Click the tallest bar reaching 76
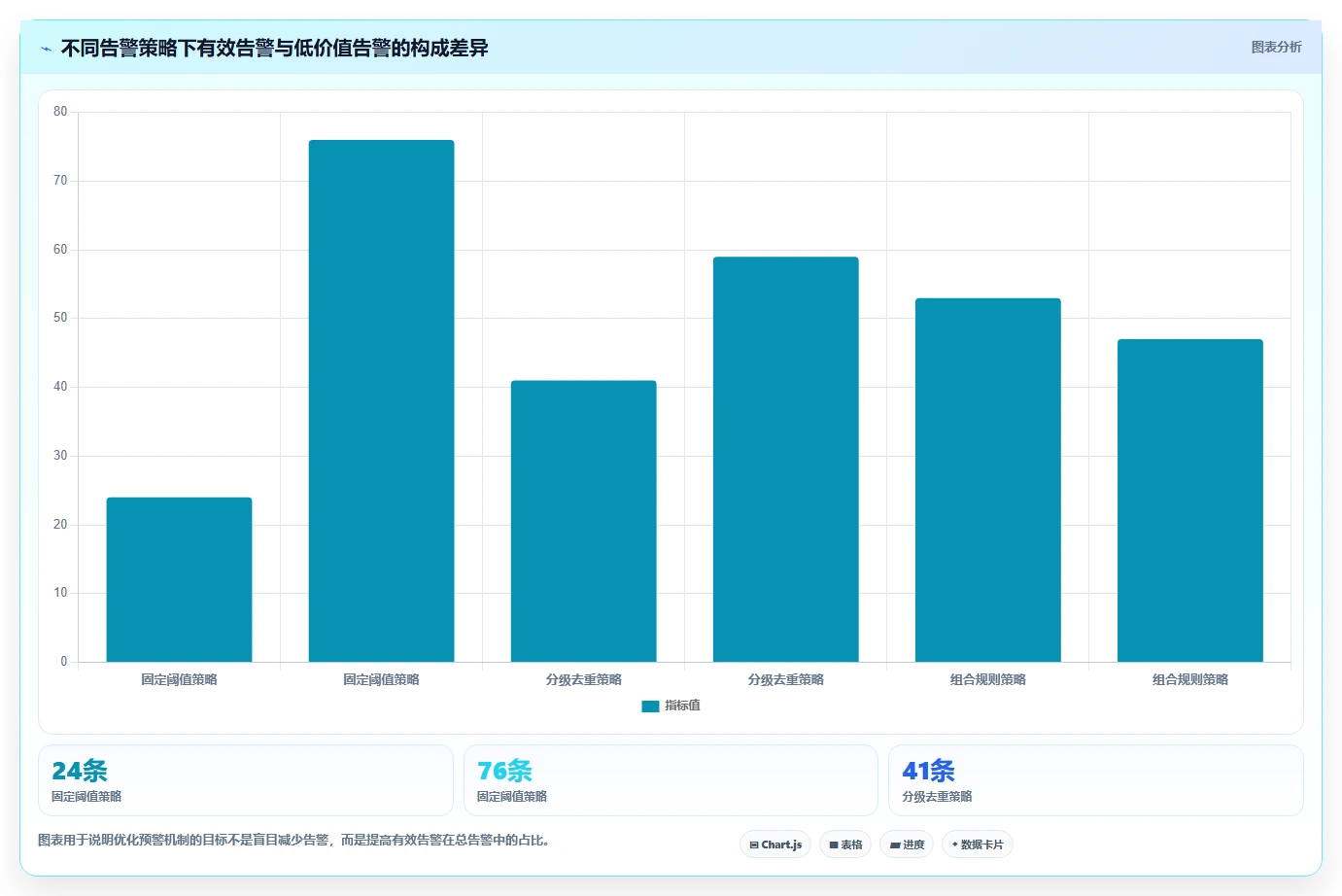Viewport: 1342px width, 896px height. click(x=381, y=401)
